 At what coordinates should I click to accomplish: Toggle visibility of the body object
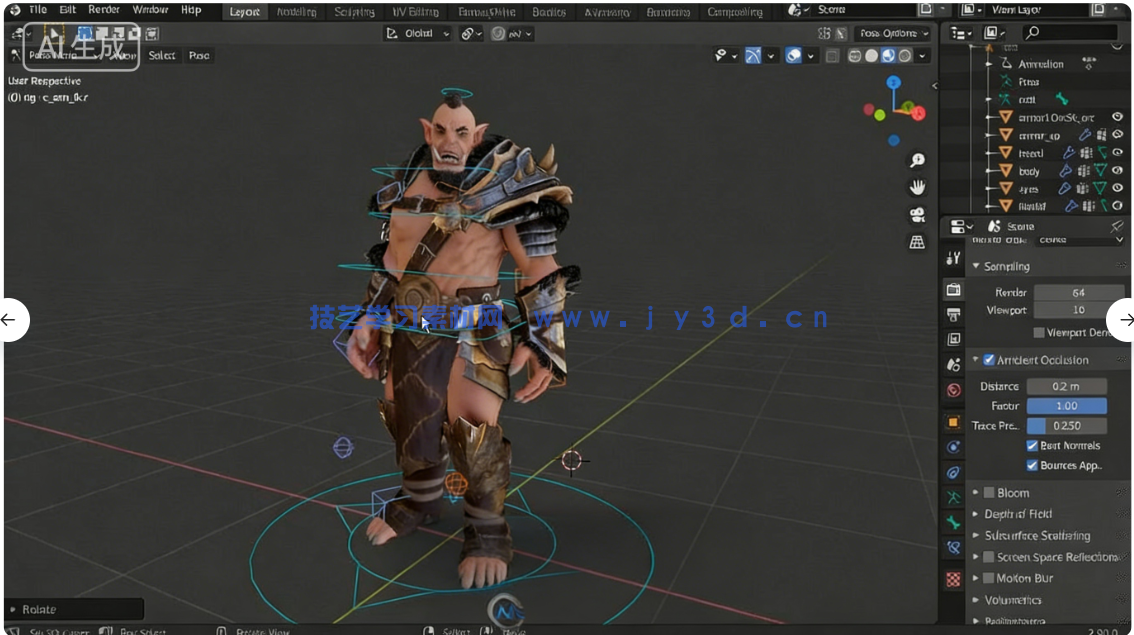1119,171
